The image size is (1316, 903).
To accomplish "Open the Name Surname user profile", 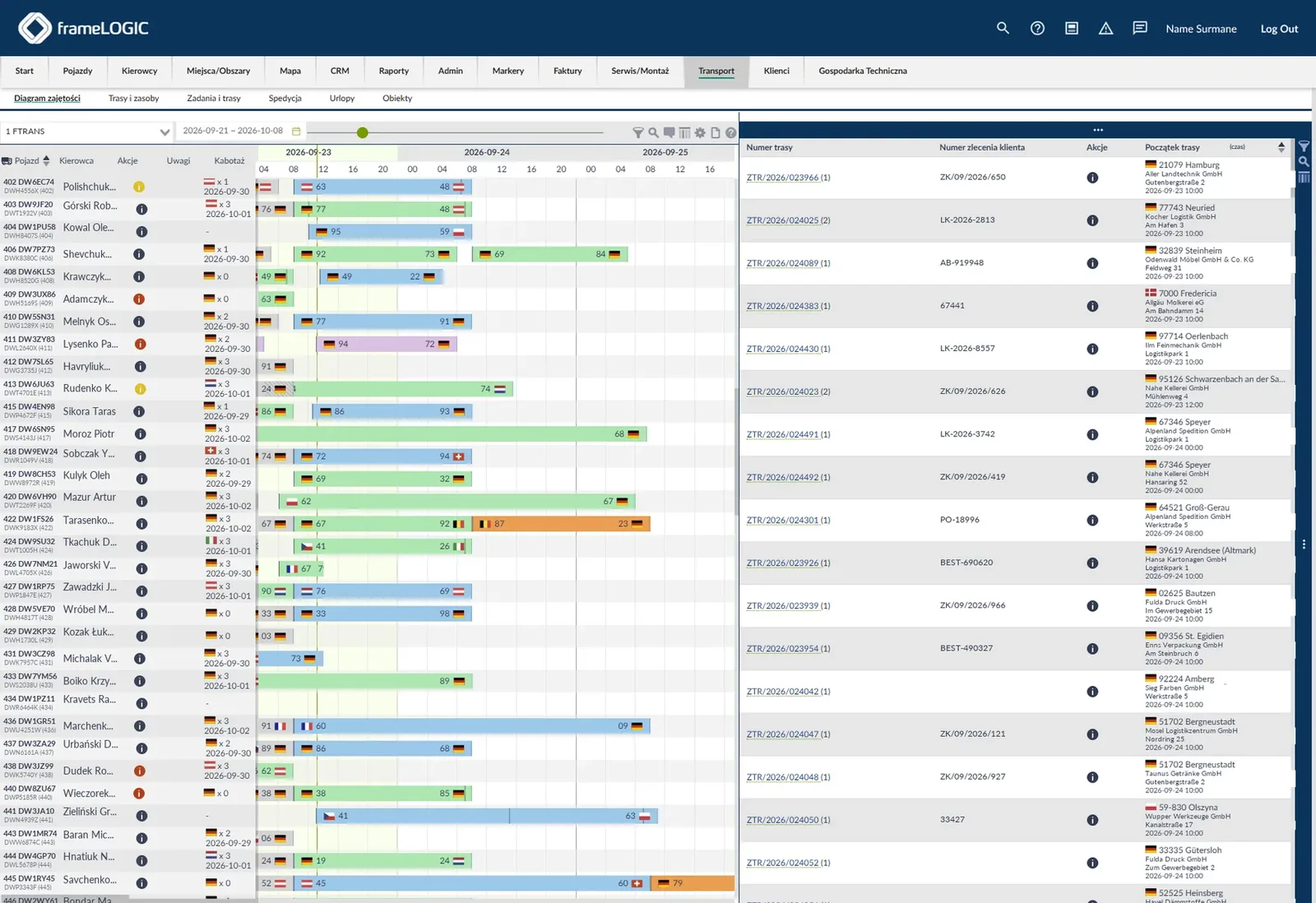I will point(1201,29).
